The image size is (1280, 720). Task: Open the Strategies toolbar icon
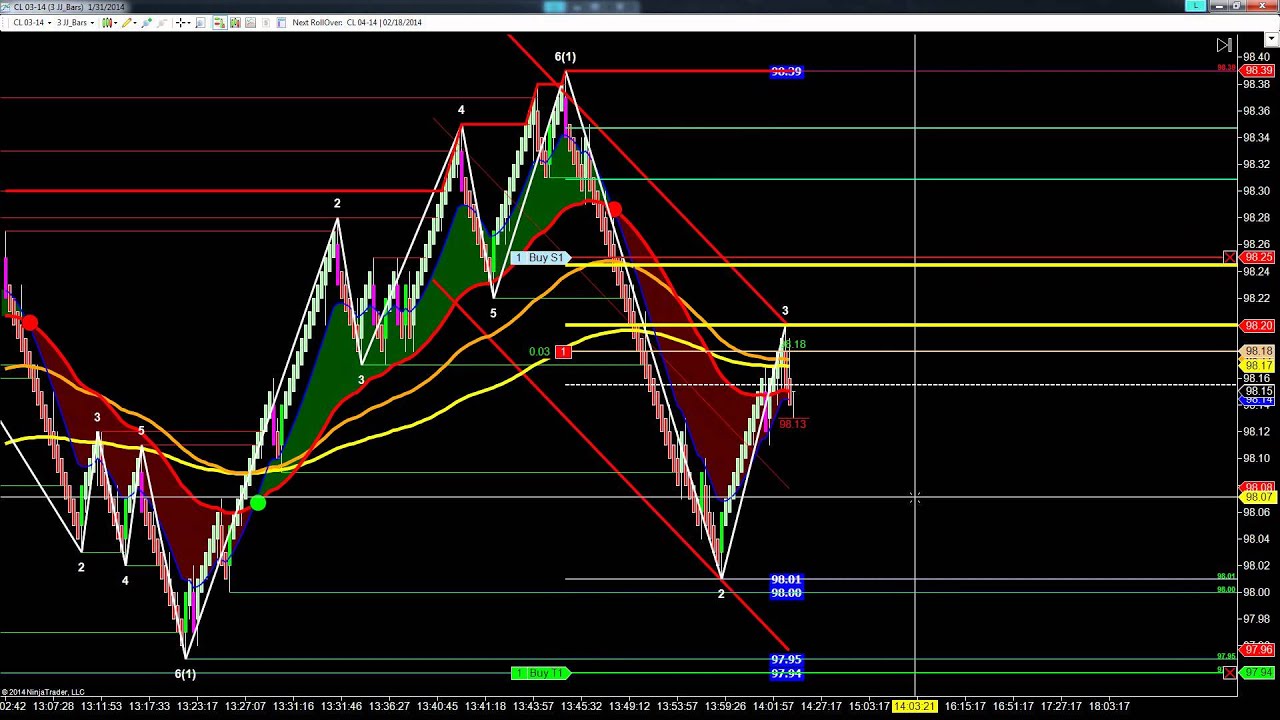250,22
